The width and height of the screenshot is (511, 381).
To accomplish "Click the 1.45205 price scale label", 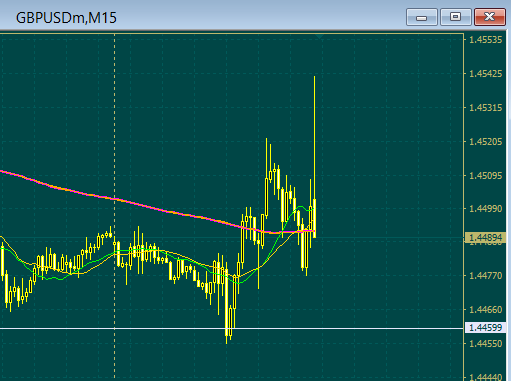I will [x=485, y=142].
